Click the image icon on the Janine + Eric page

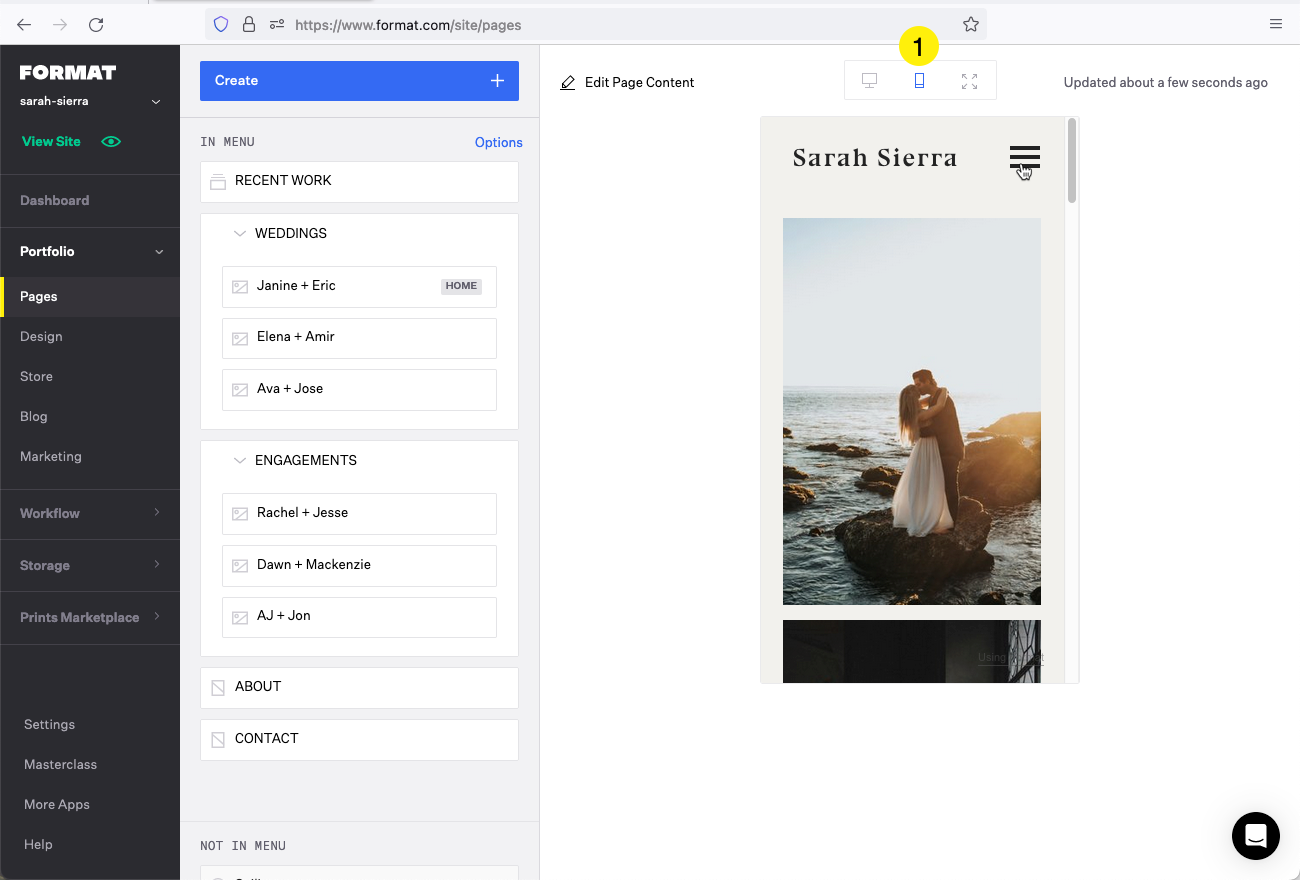pyautogui.click(x=240, y=286)
